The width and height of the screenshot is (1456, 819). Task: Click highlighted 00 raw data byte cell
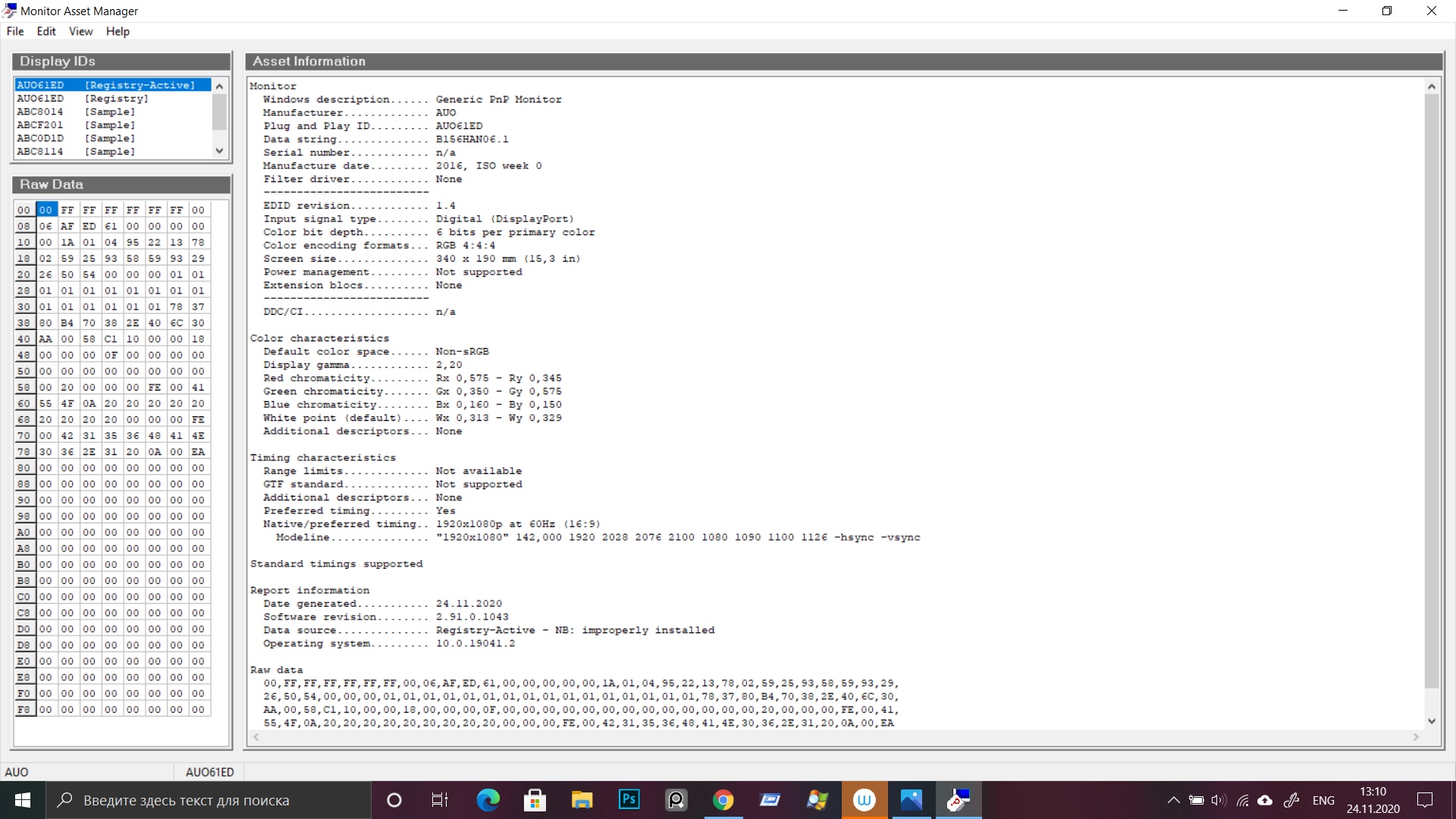click(x=46, y=210)
